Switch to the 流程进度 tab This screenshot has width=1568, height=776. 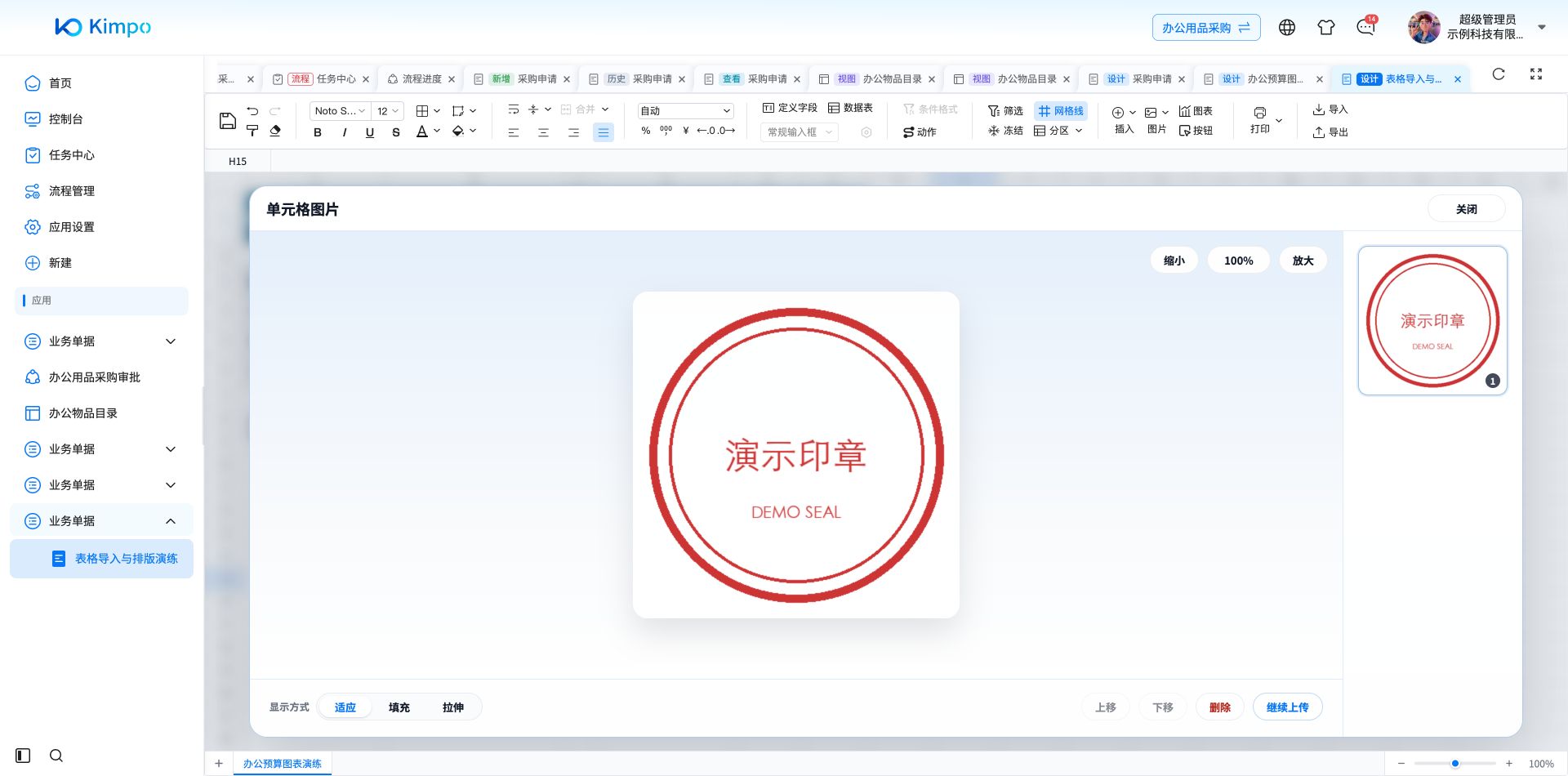click(421, 79)
